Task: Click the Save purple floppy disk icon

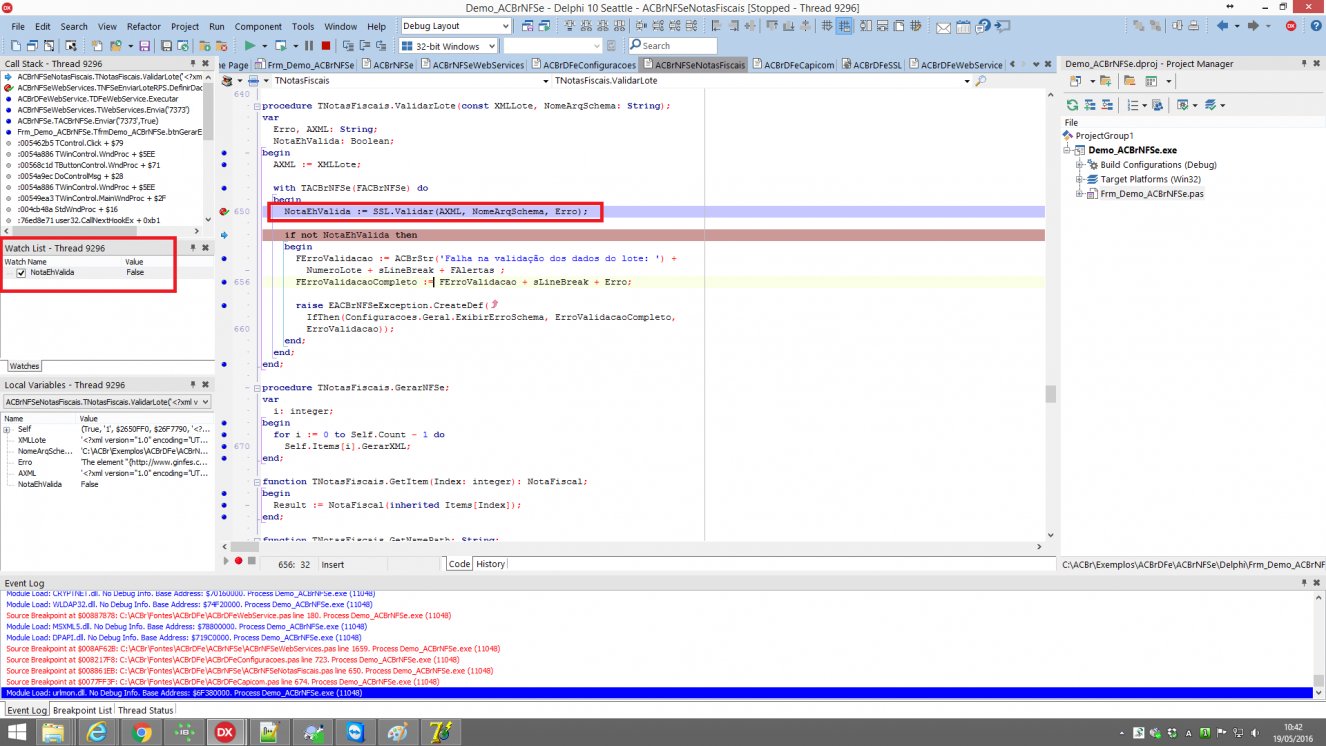Action: click(145, 46)
